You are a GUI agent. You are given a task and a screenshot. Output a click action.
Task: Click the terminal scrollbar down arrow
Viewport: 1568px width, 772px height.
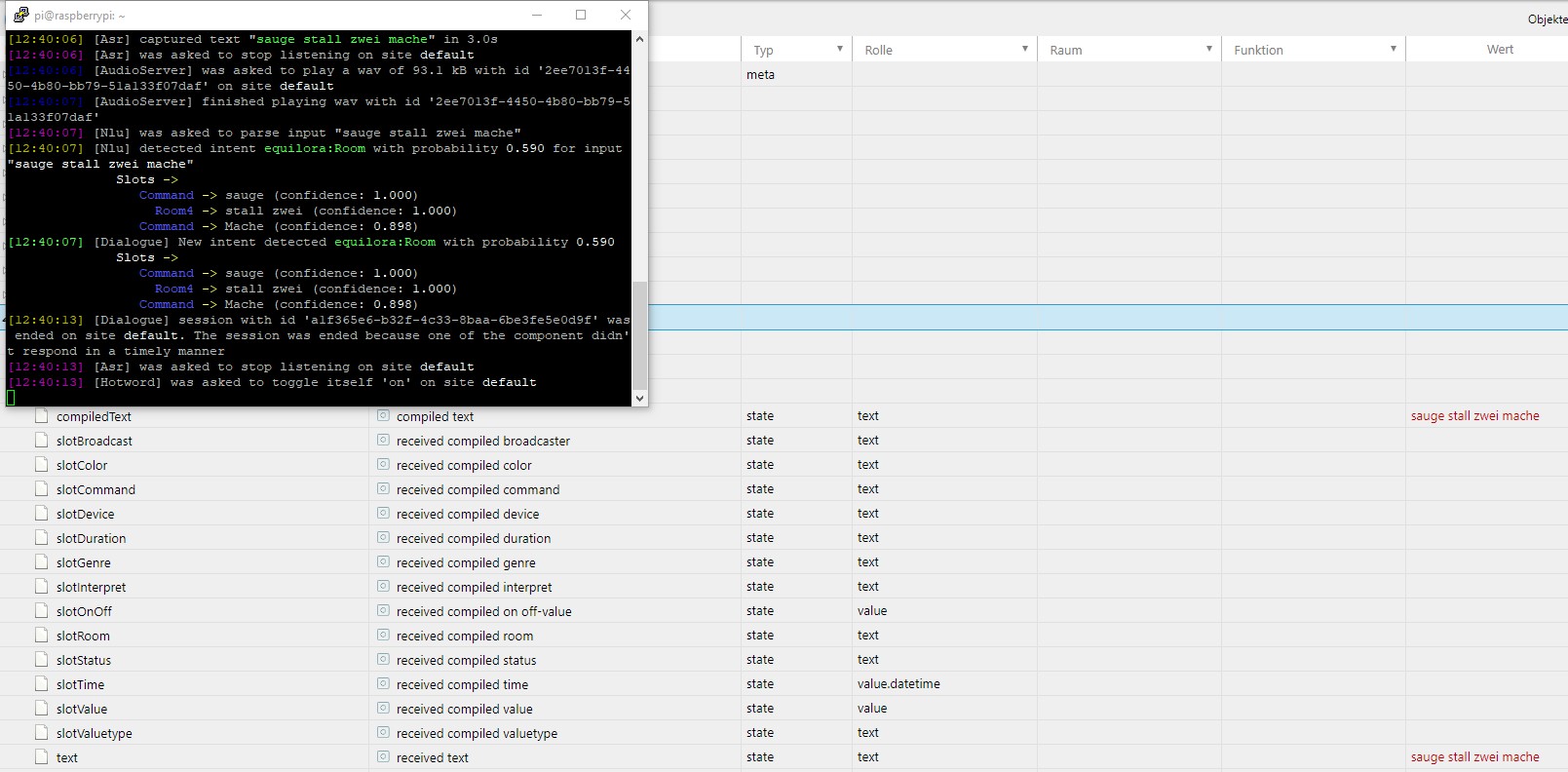pyautogui.click(x=639, y=398)
